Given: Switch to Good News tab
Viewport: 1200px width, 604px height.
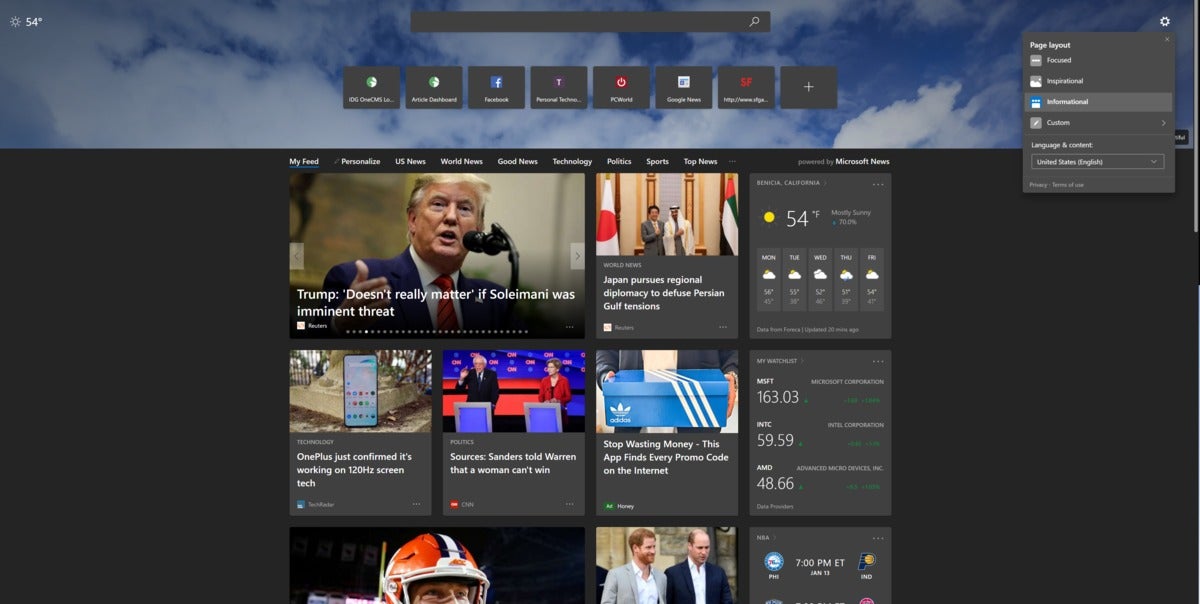Looking at the screenshot, I should tap(518, 161).
